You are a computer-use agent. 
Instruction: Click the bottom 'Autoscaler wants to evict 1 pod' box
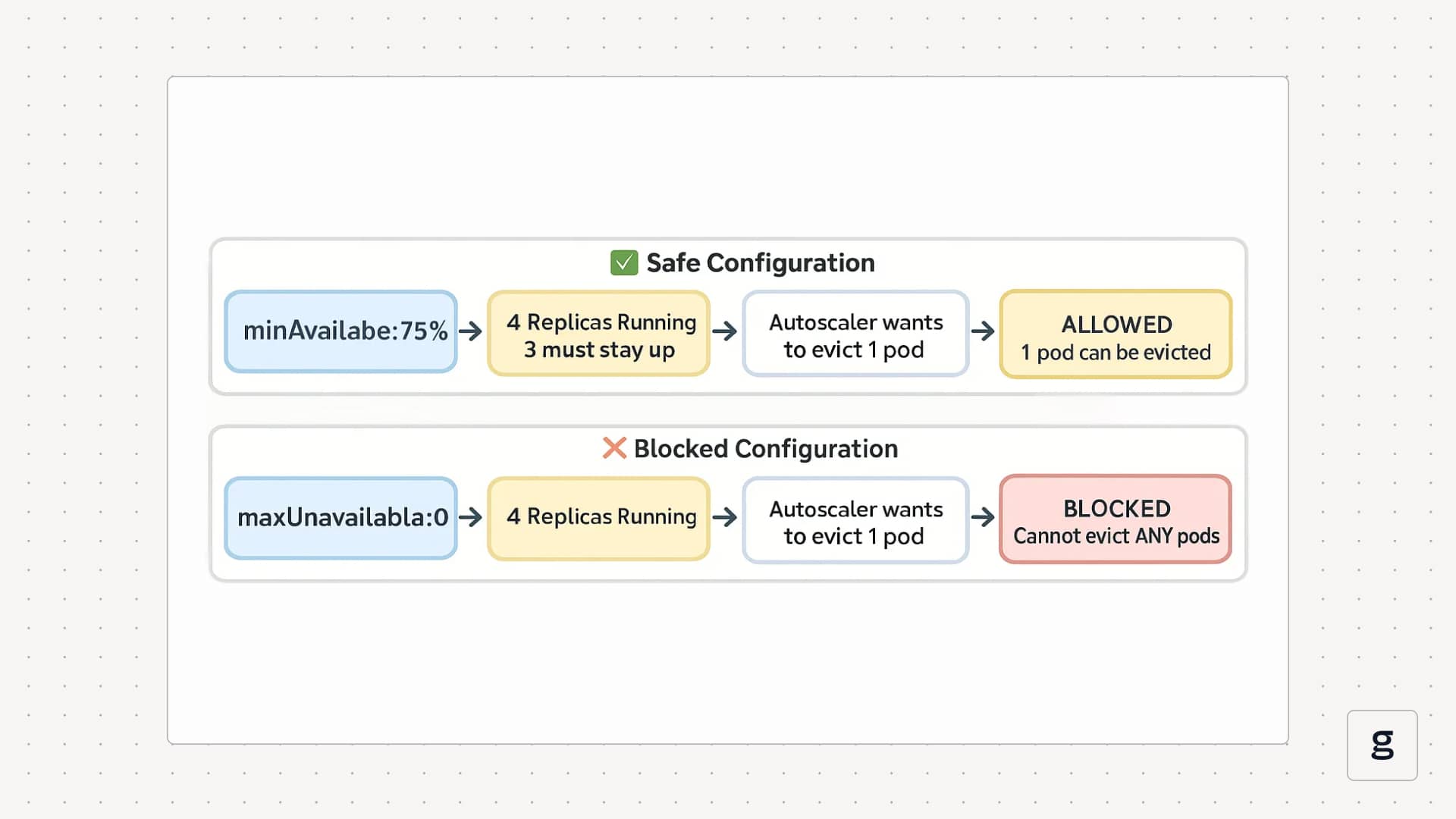pos(855,521)
